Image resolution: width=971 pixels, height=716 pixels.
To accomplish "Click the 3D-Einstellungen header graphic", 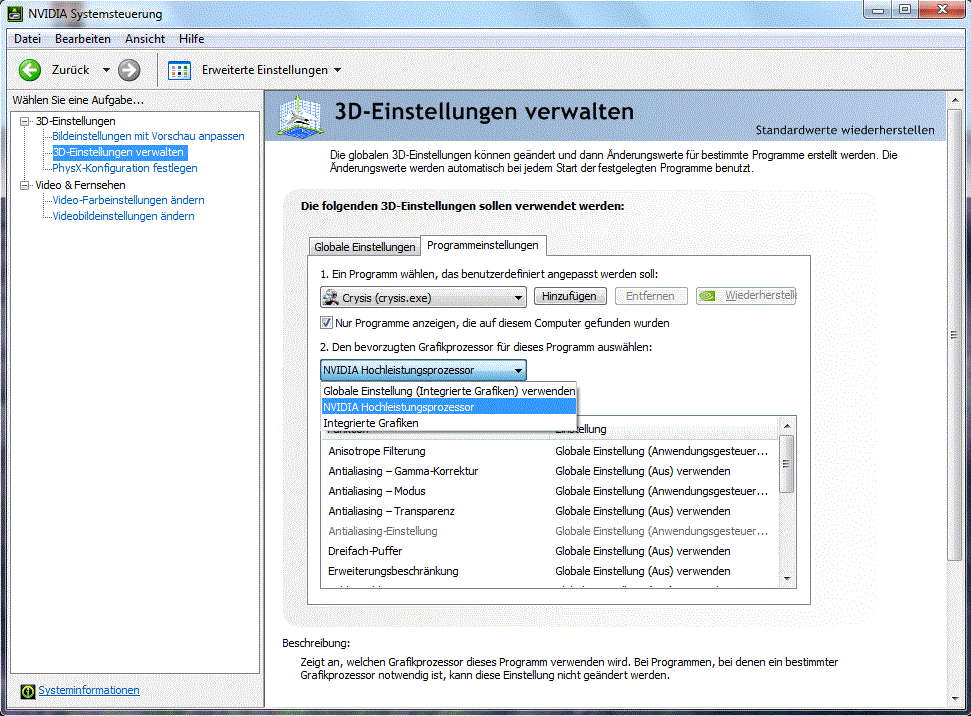I will (300, 116).
